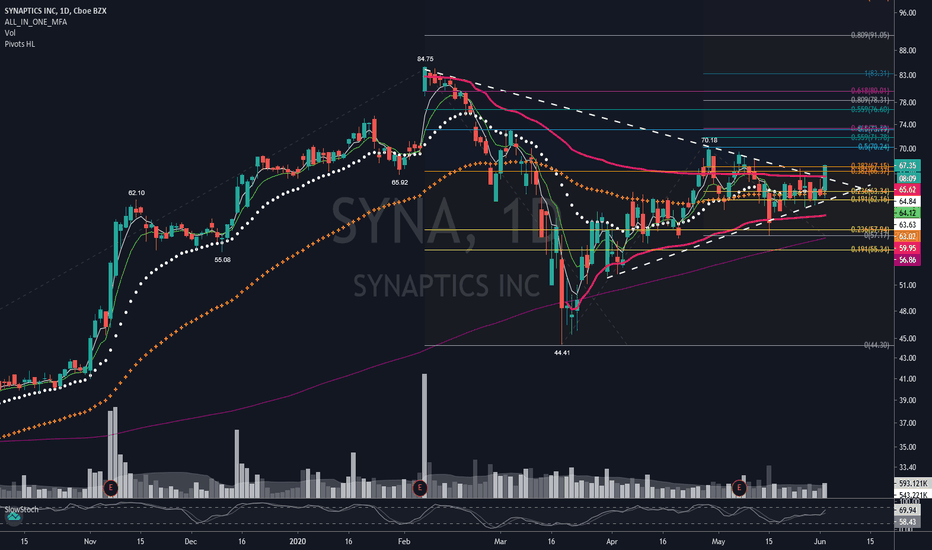Click the 55.08 pivot low label
This screenshot has width=932, height=550.
[x=222, y=260]
